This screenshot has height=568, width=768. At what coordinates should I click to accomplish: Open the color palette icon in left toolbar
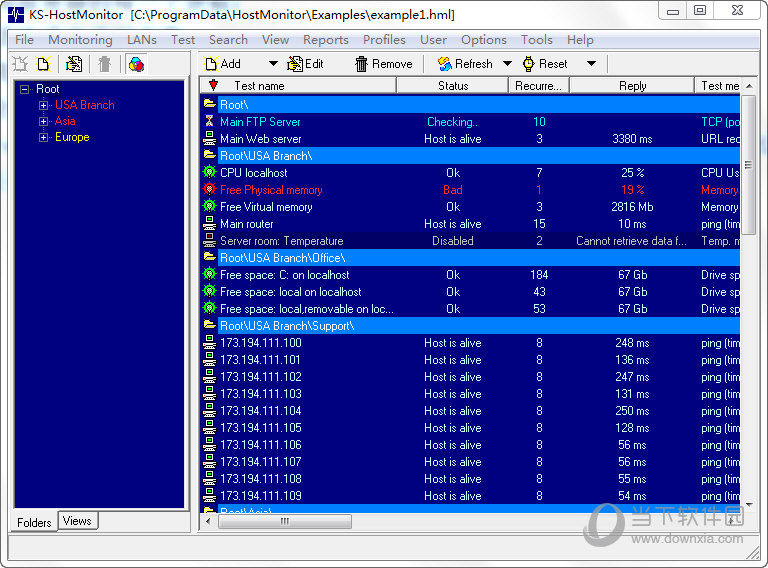[x=136, y=64]
